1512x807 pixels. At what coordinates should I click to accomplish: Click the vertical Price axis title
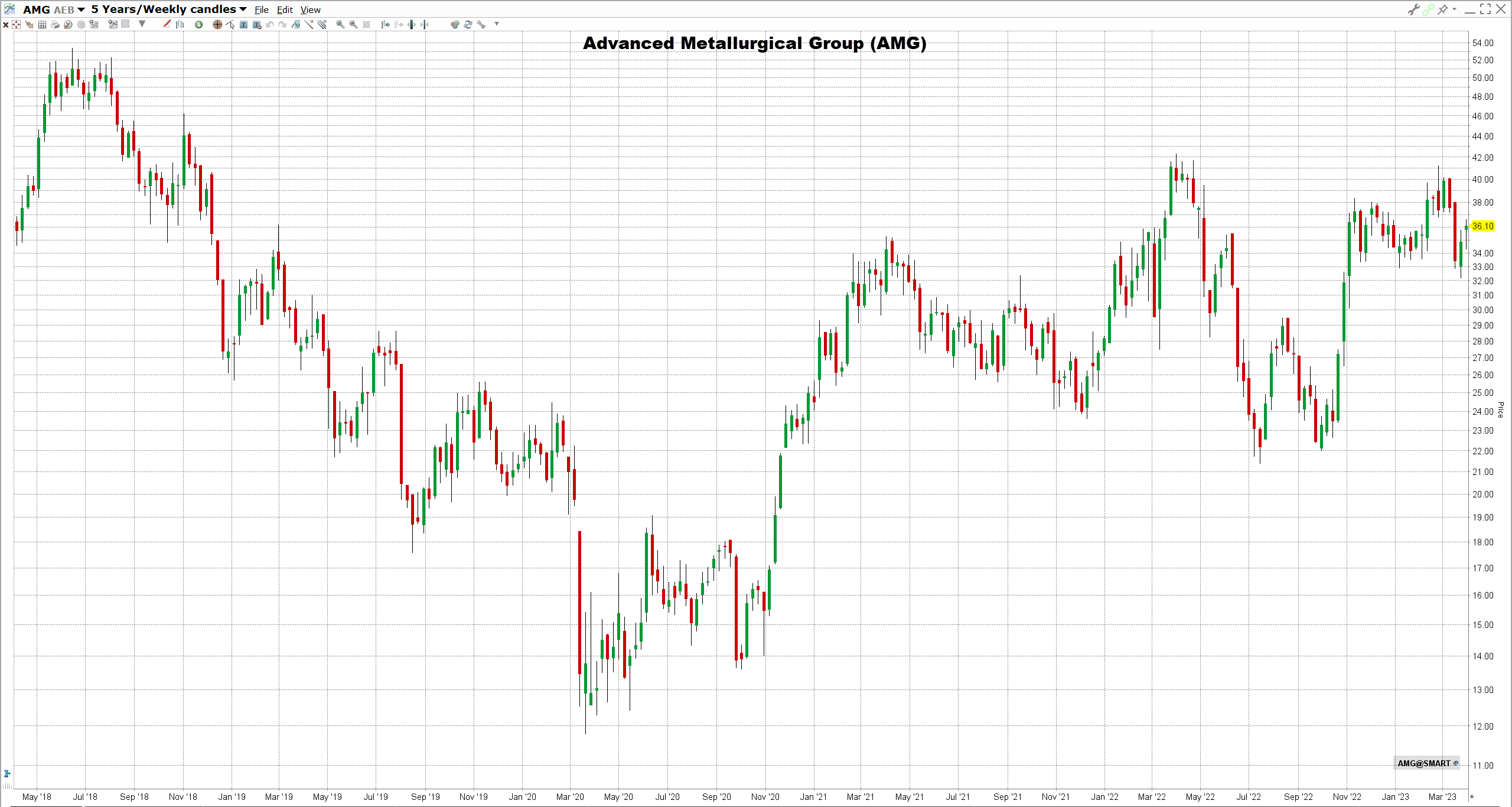(x=1501, y=410)
